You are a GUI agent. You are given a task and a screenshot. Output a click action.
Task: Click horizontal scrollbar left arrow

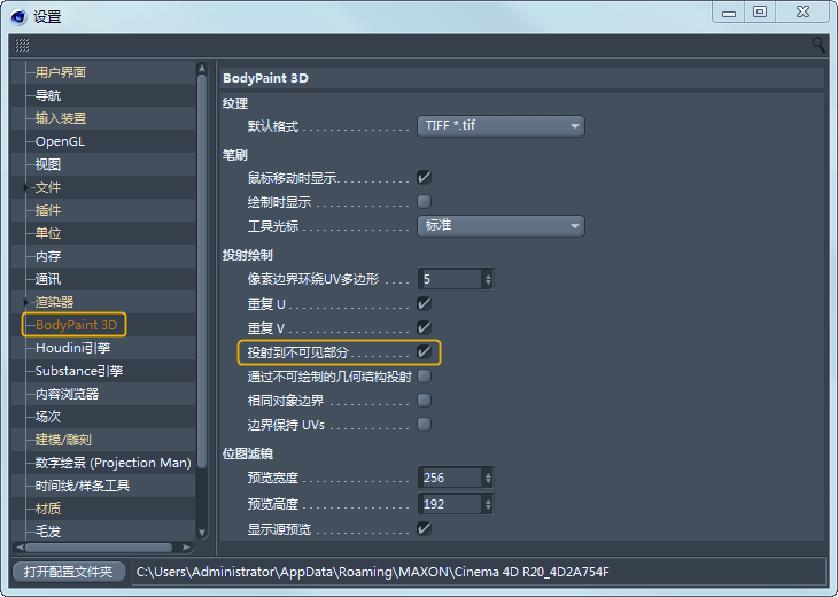click(x=20, y=547)
